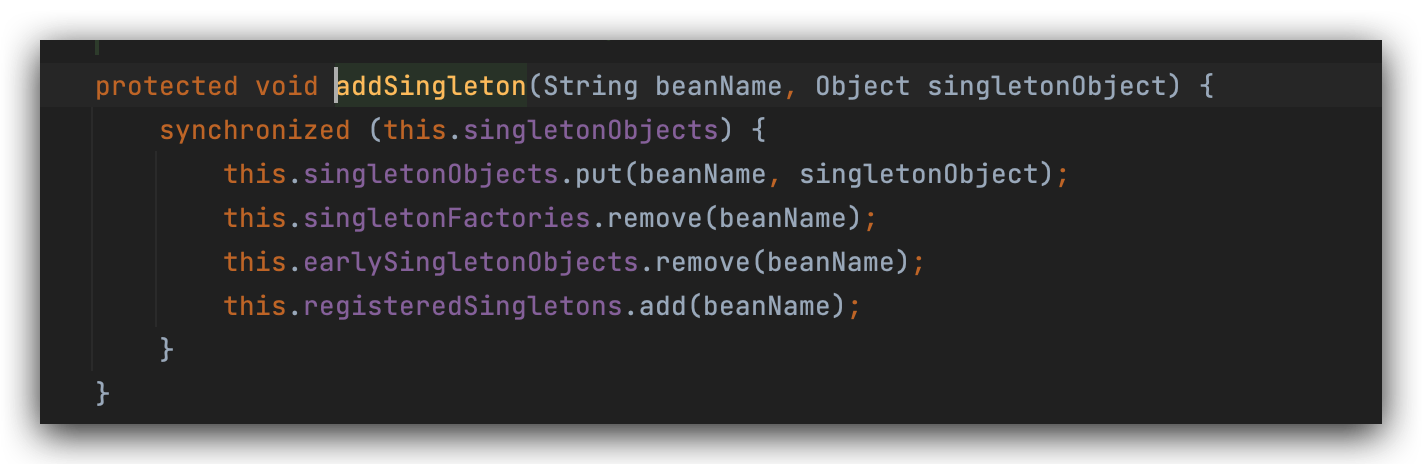The height and width of the screenshot is (464, 1422).
Task: Click this keyword on registeredSingletons line
Action: click(254, 305)
